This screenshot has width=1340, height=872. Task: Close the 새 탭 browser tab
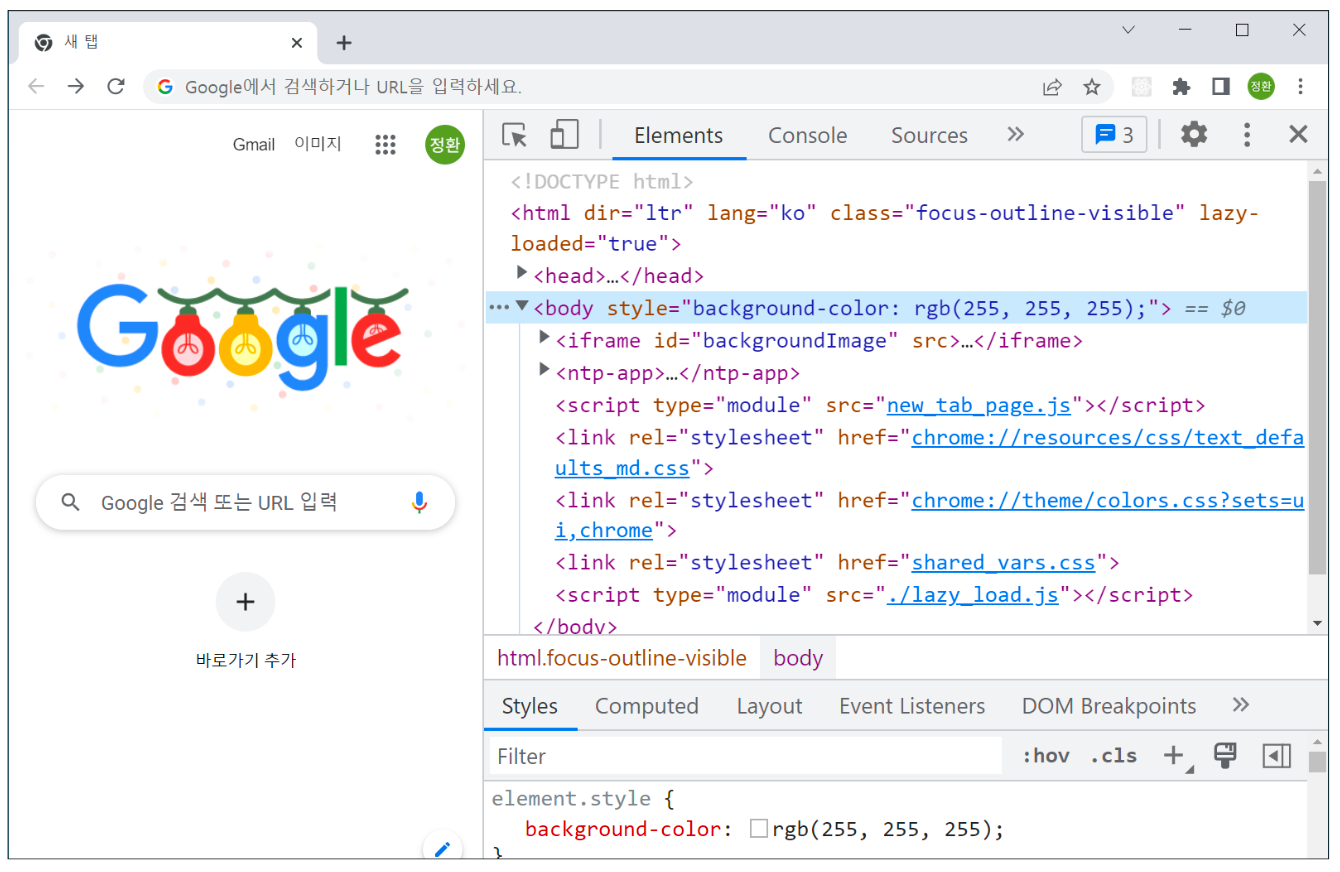coord(297,43)
